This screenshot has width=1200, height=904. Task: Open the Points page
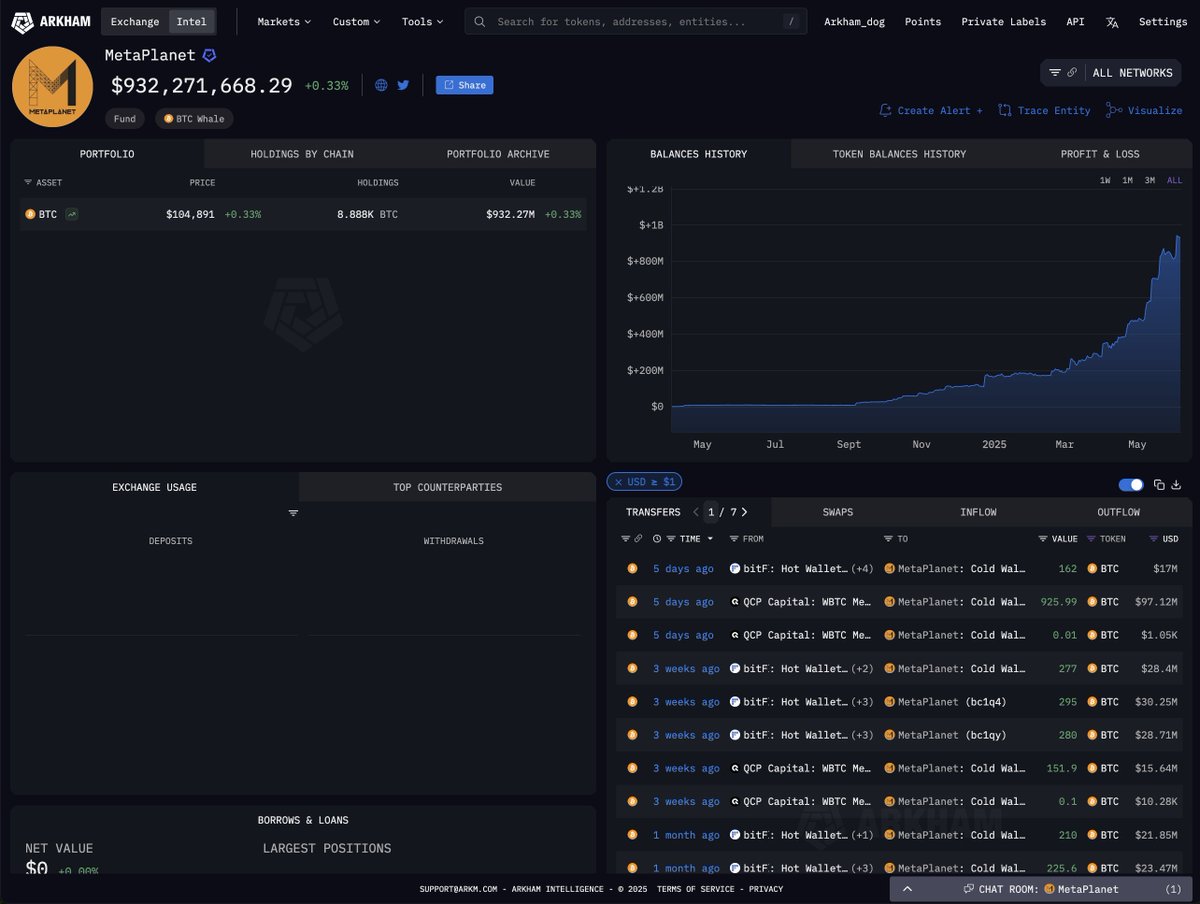922,21
